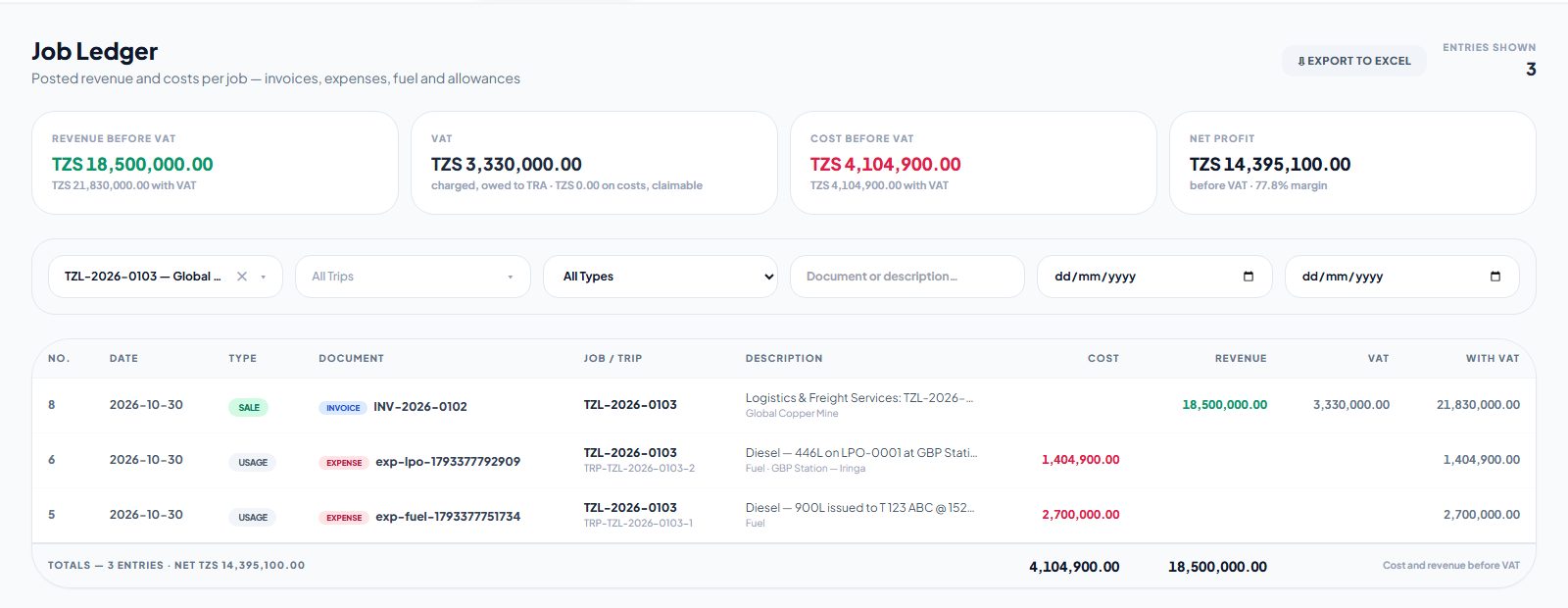Sort by the Revenue column header

1241,359
